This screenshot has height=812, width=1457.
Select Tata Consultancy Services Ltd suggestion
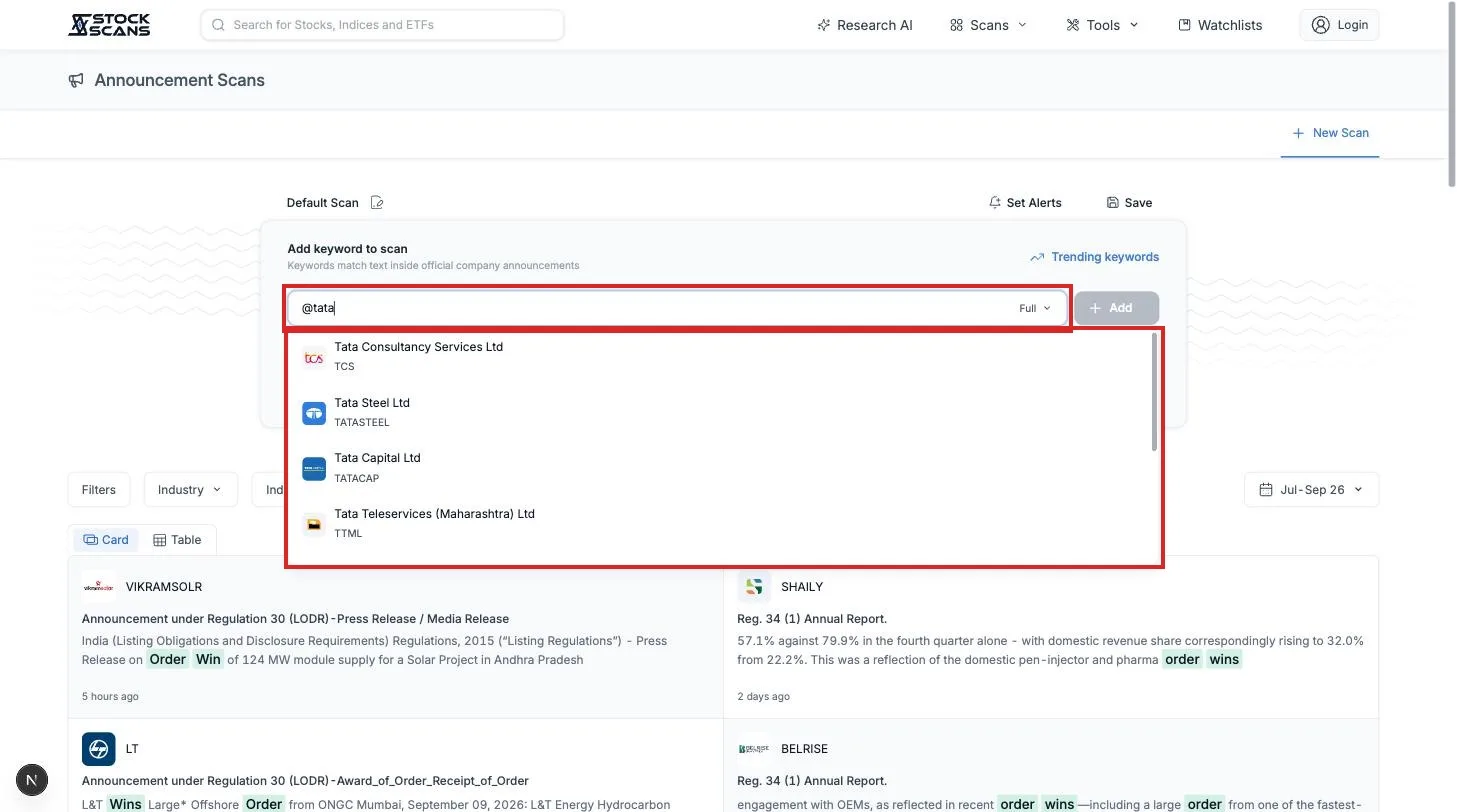(x=720, y=357)
